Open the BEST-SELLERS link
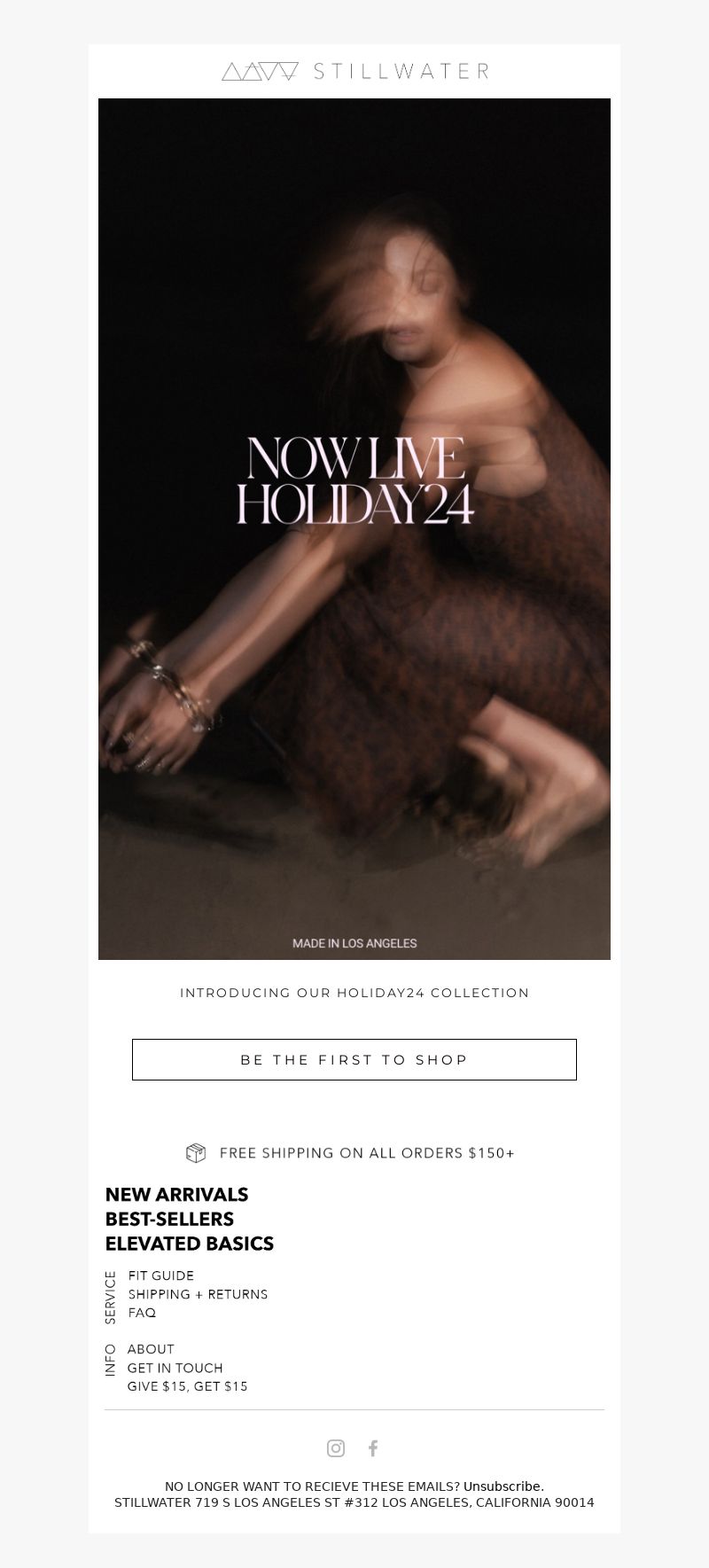Image resolution: width=709 pixels, height=1568 pixels. click(x=169, y=1219)
